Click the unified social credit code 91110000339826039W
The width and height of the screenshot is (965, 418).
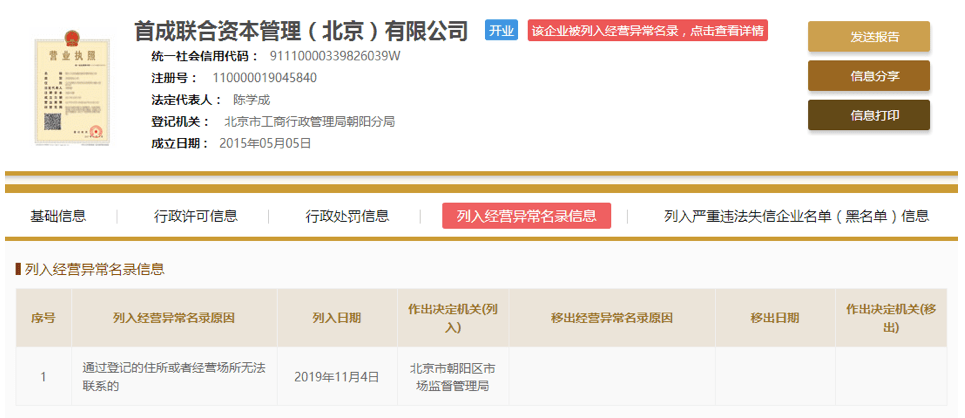(x=335, y=56)
